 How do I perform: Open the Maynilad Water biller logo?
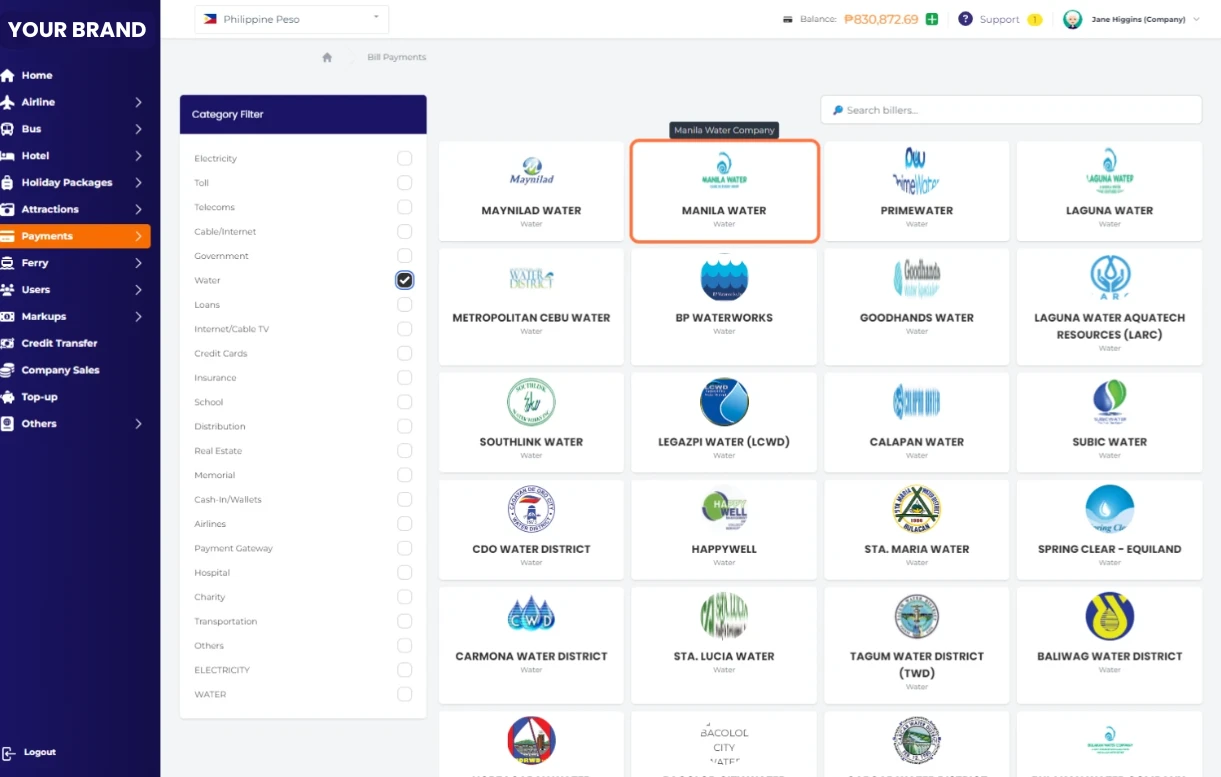click(x=531, y=171)
